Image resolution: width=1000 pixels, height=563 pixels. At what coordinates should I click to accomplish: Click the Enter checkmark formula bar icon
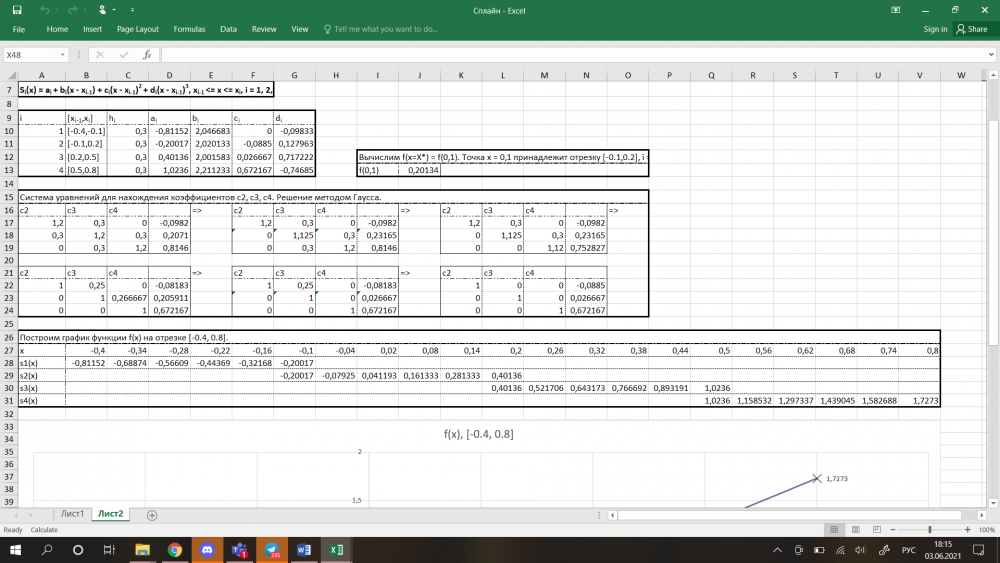[124, 55]
